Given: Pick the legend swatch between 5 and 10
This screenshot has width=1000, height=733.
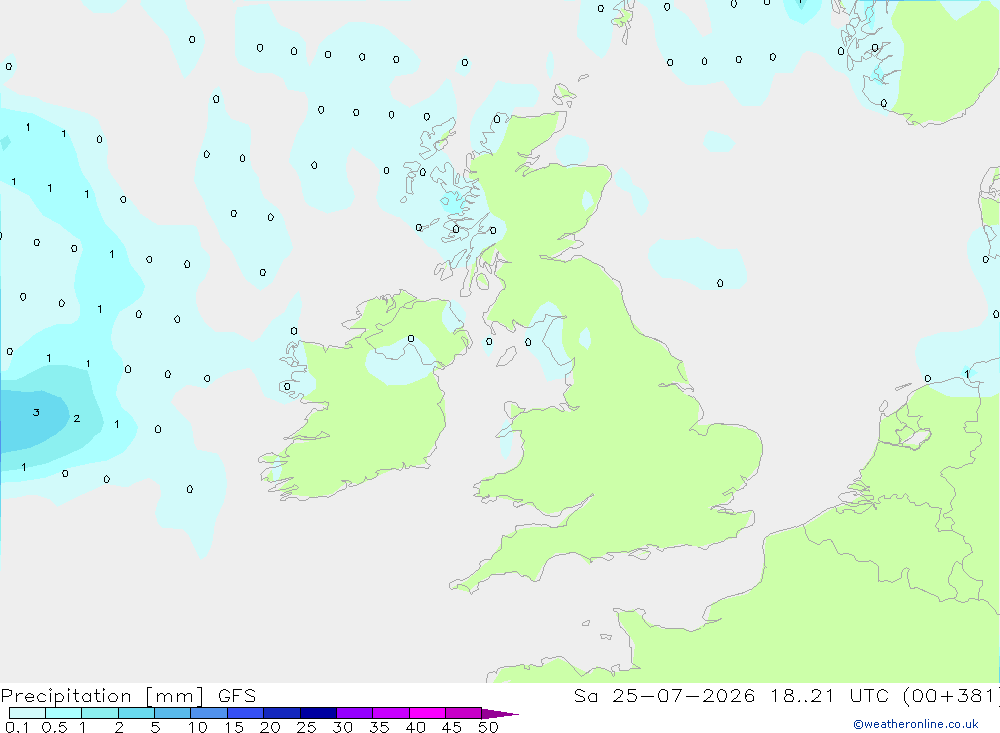Looking at the screenshot, I should coord(173,713).
